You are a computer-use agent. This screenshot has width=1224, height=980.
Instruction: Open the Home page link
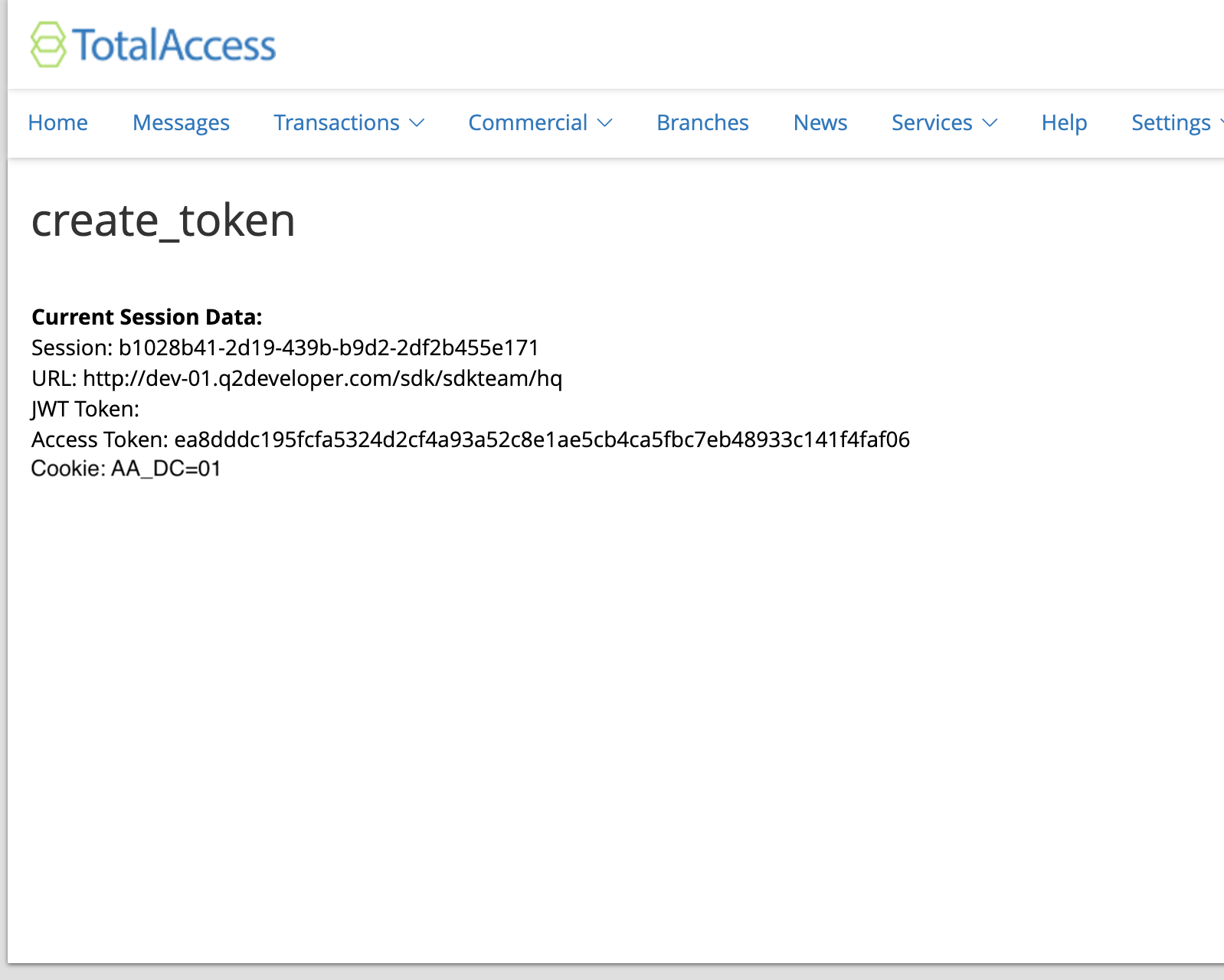coord(57,122)
